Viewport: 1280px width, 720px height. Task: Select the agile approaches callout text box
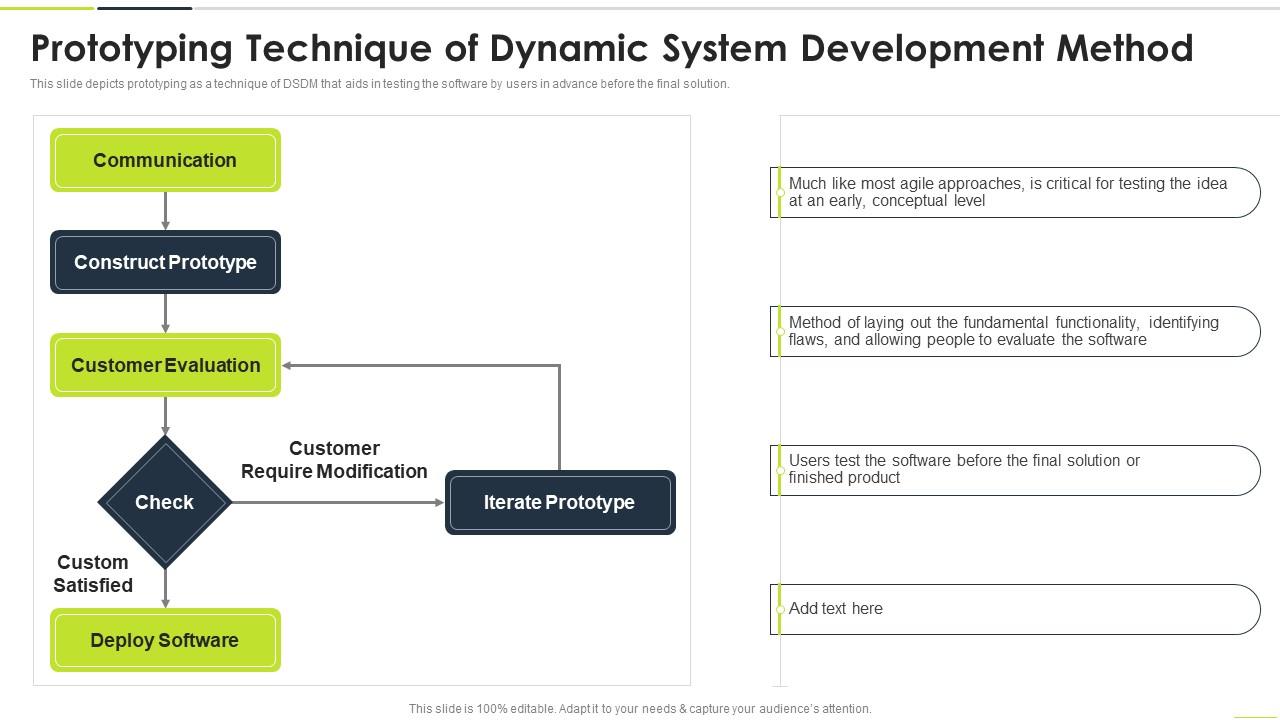pos(1016,192)
